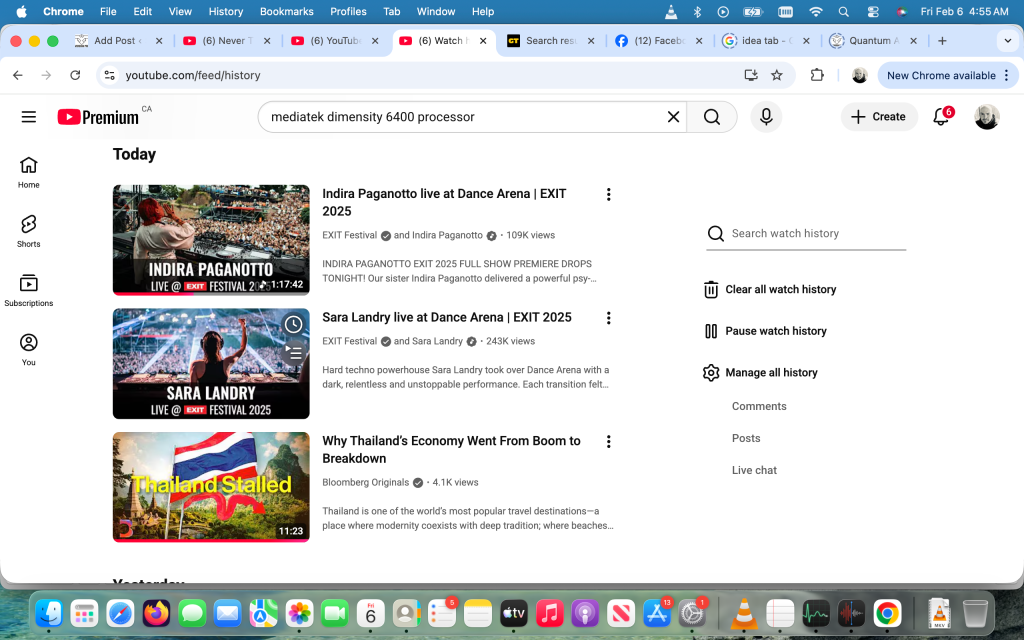Screen dimensions: 1024x640
Task: Open more actions for Thailand economy video
Action: click(x=608, y=442)
